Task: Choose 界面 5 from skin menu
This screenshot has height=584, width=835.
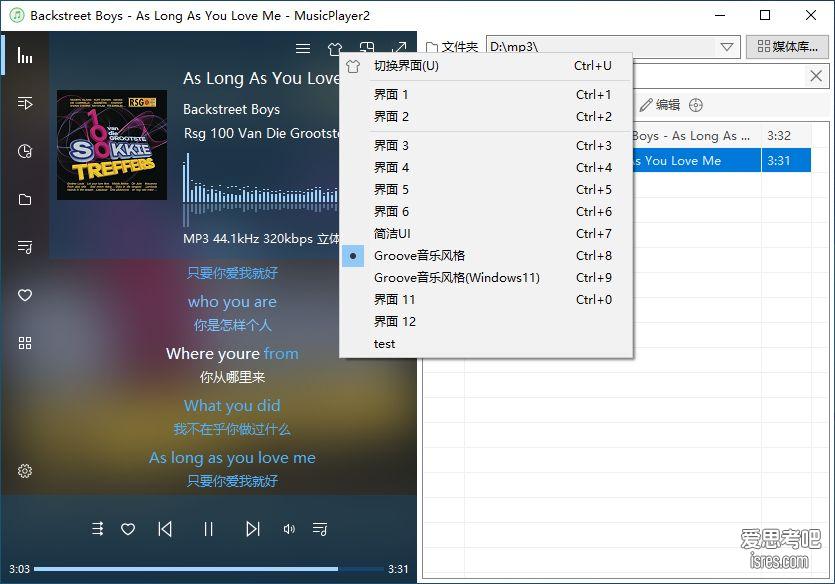Action: 486,190
